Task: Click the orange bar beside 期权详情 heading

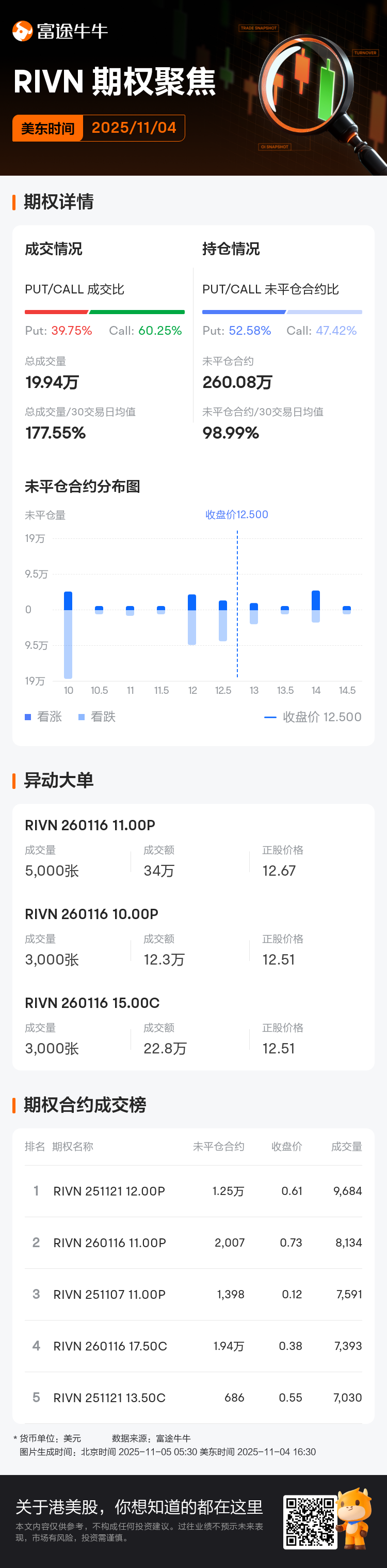Action: point(14,202)
